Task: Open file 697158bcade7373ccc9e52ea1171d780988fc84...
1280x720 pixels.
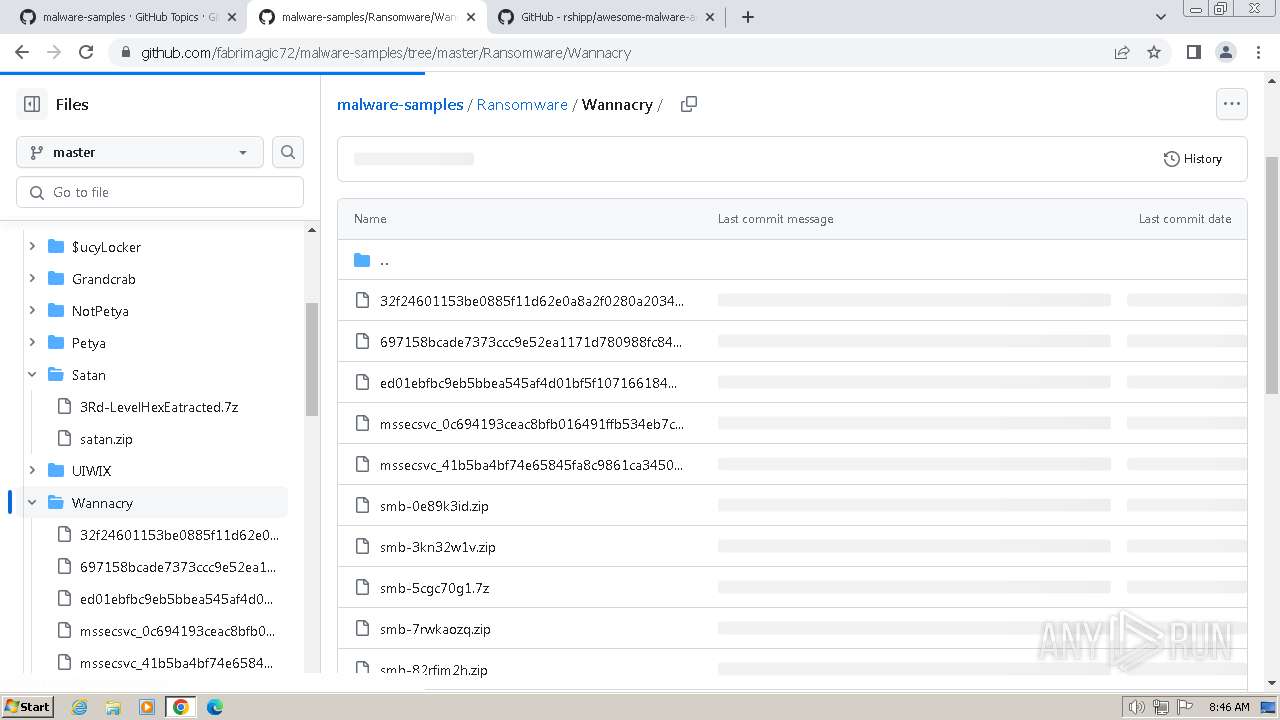Action: pyautogui.click(x=531, y=342)
